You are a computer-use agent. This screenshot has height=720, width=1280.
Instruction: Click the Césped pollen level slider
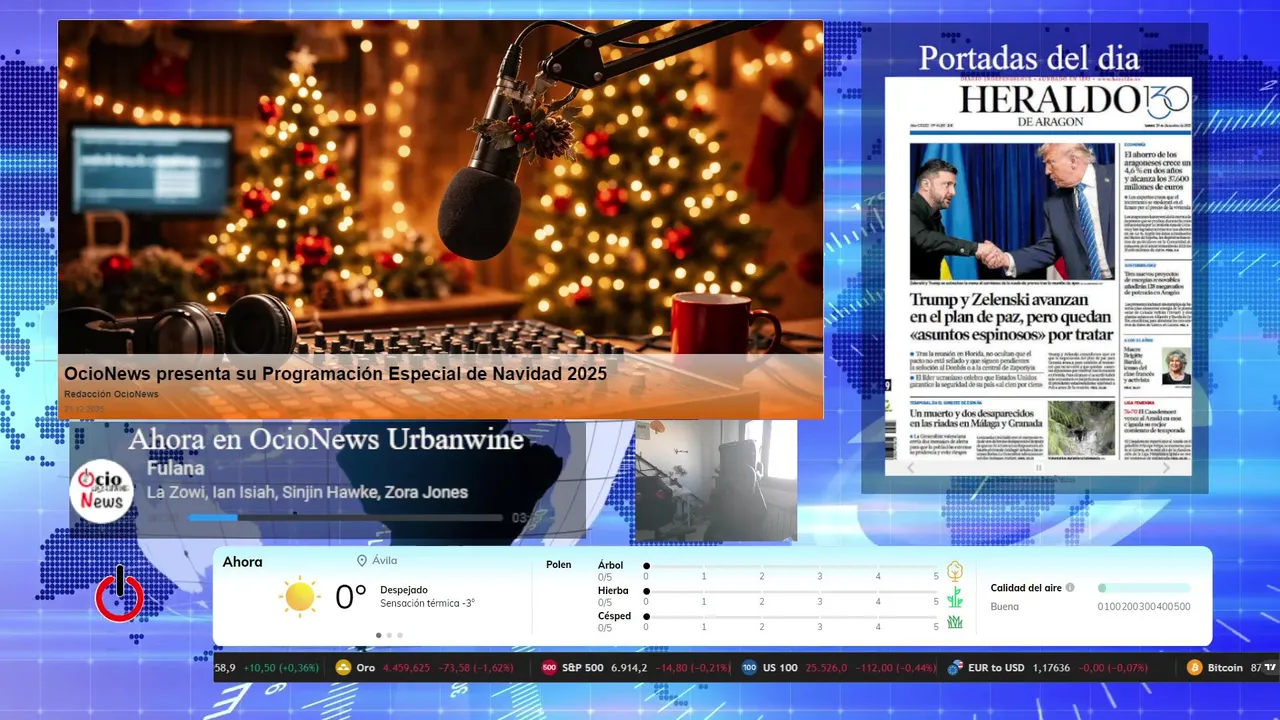coord(791,617)
